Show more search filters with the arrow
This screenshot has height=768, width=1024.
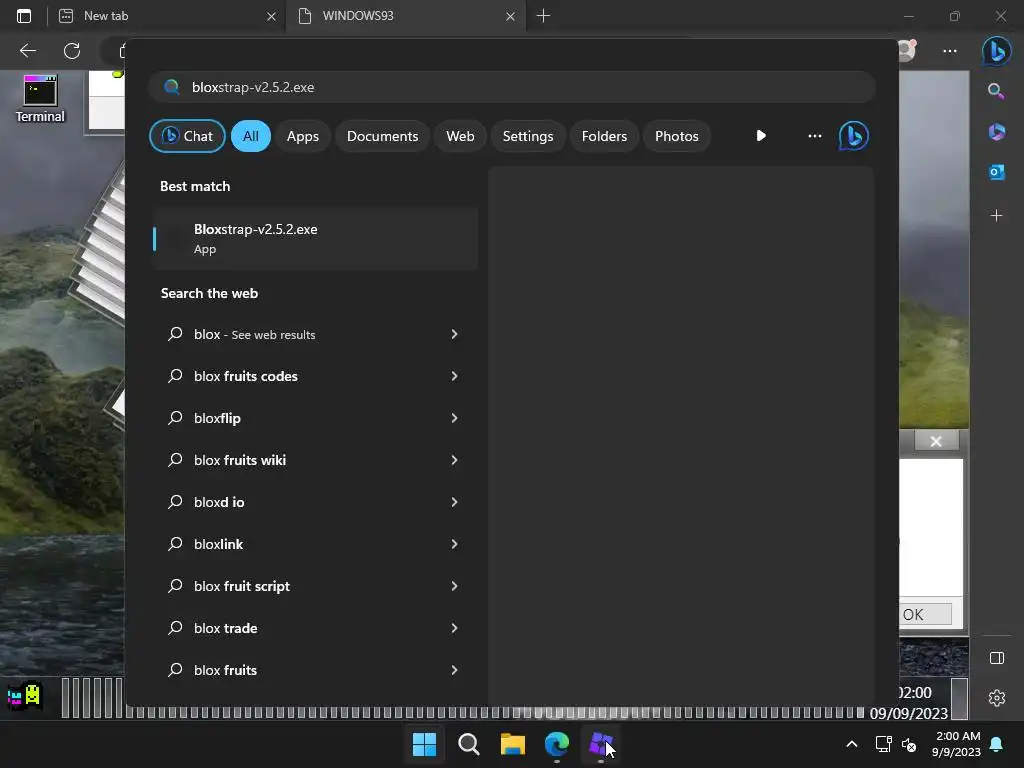coord(761,136)
